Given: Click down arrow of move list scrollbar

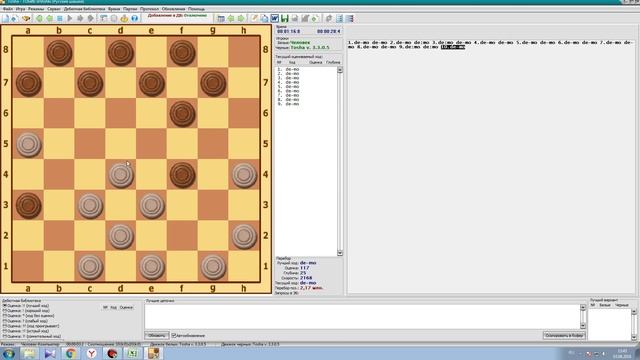Looking at the screenshot, I should tap(340, 253).
